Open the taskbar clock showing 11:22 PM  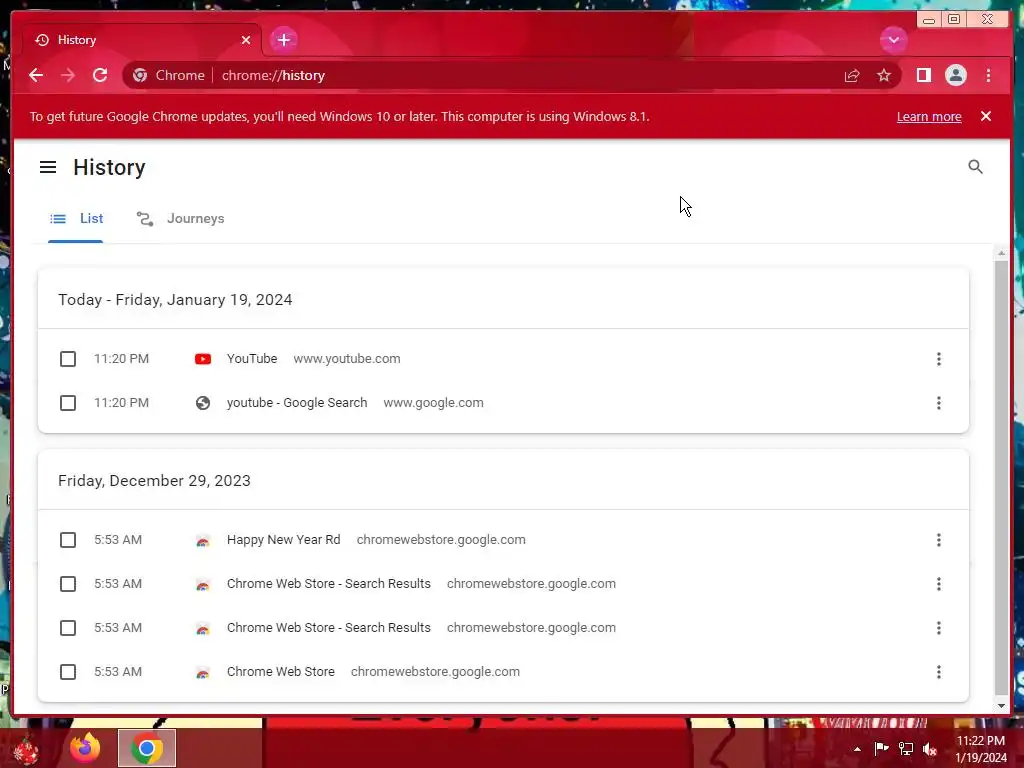click(x=981, y=749)
